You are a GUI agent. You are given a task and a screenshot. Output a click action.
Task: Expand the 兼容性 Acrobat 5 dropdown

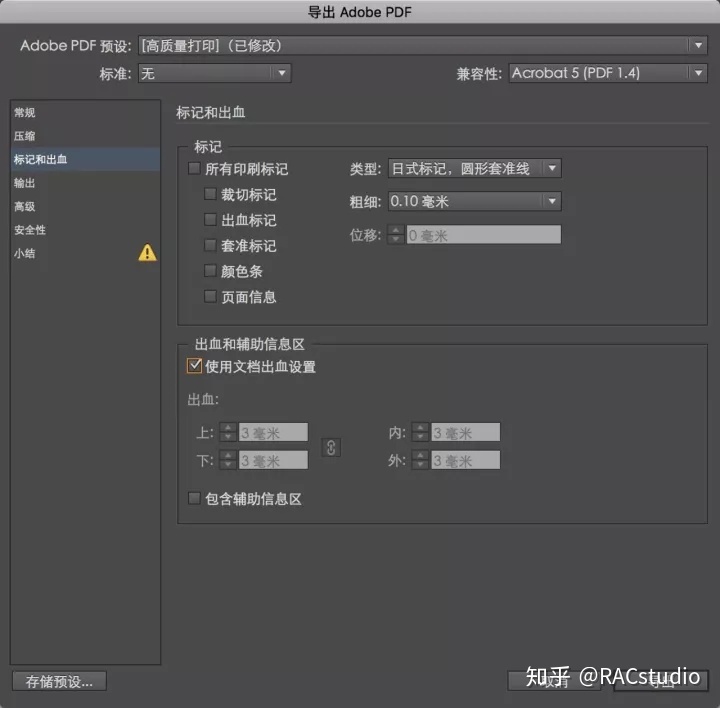608,73
